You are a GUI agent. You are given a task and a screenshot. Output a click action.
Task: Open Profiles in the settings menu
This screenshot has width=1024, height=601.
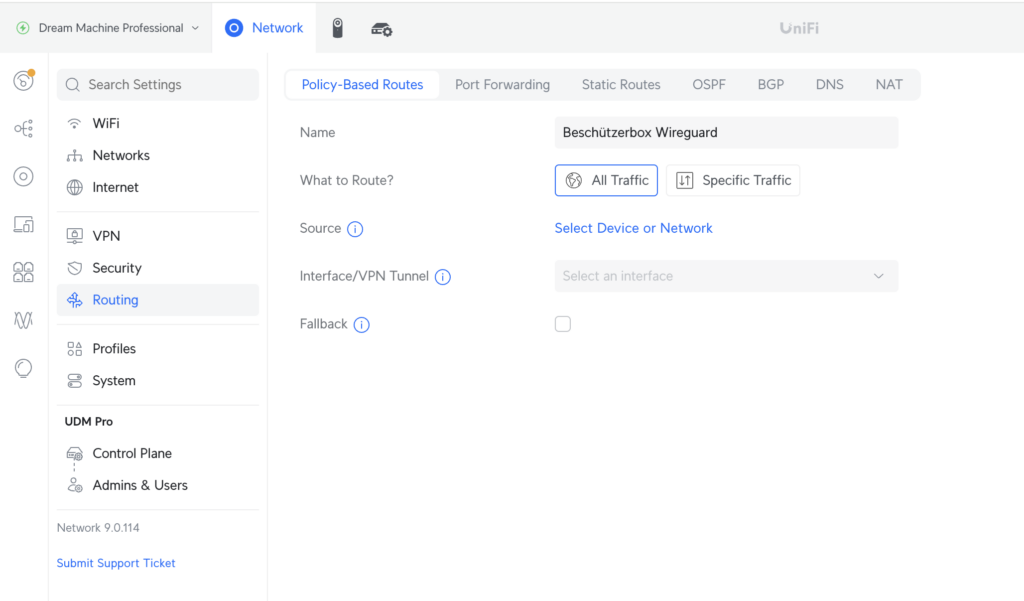pyautogui.click(x=114, y=348)
